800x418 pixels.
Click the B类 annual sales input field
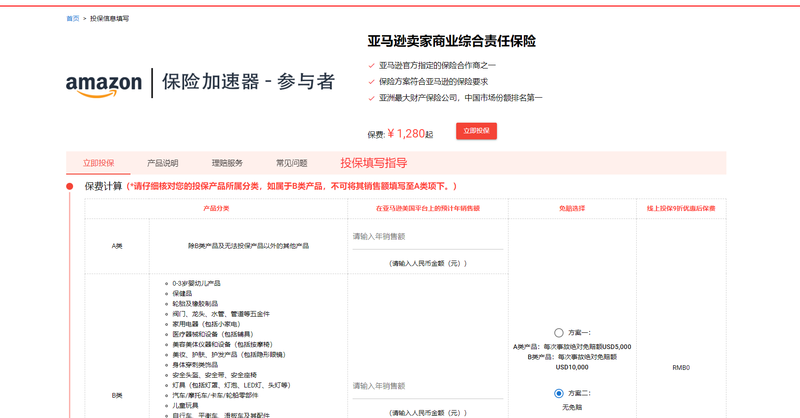click(428, 386)
